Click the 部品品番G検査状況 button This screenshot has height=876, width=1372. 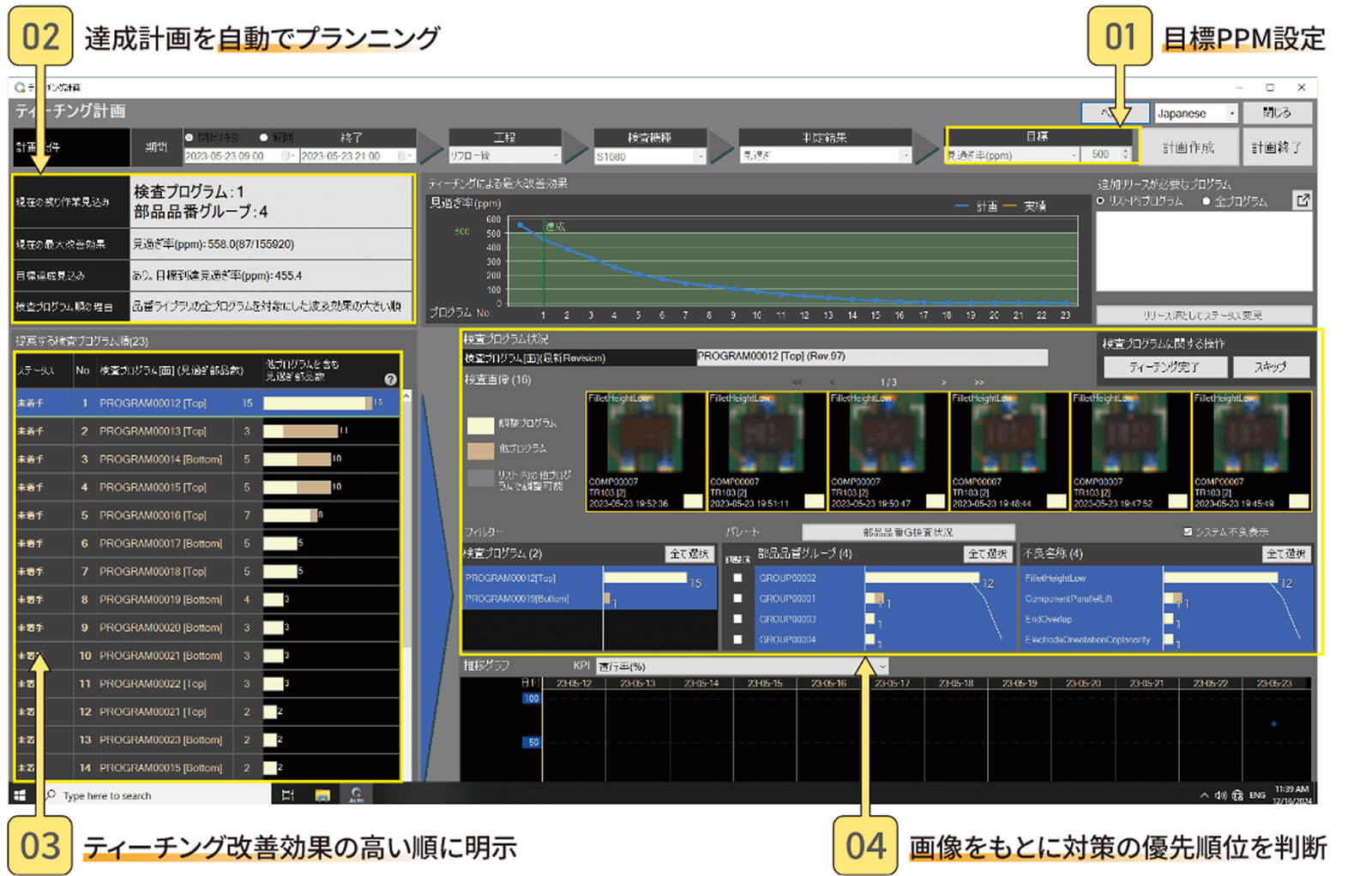point(908,532)
